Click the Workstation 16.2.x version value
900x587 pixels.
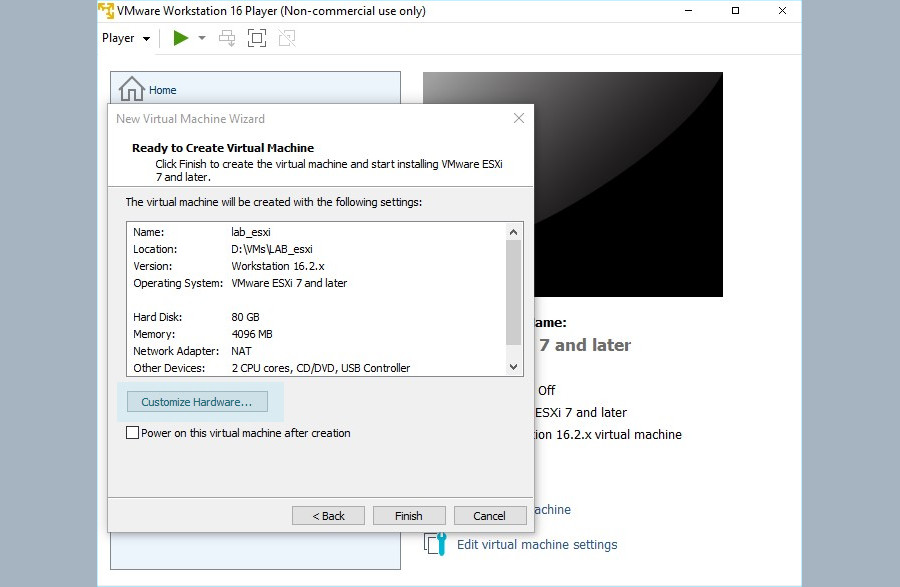(x=278, y=266)
